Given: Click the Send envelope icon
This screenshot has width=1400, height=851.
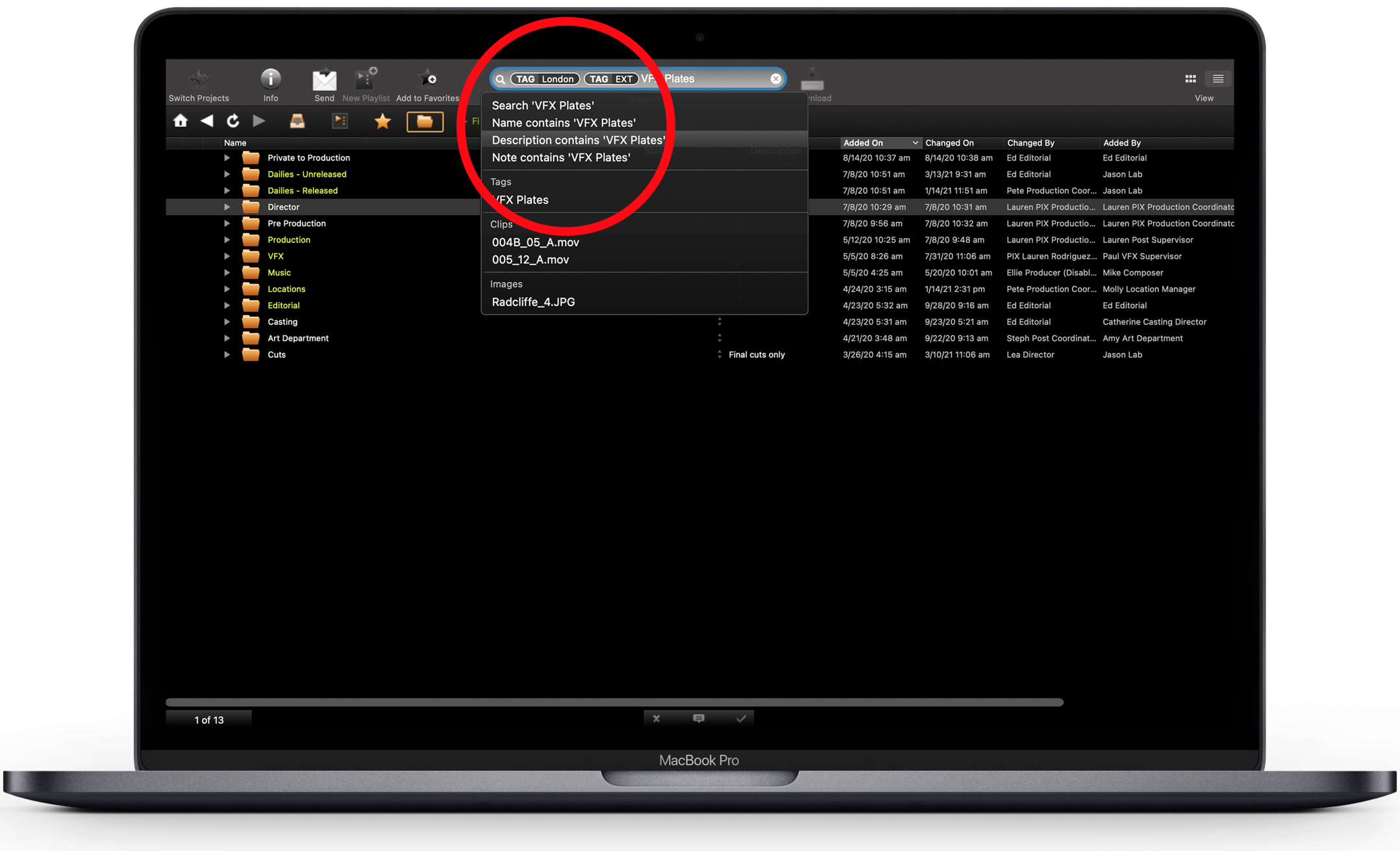Looking at the screenshot, I should pos(324,80).
